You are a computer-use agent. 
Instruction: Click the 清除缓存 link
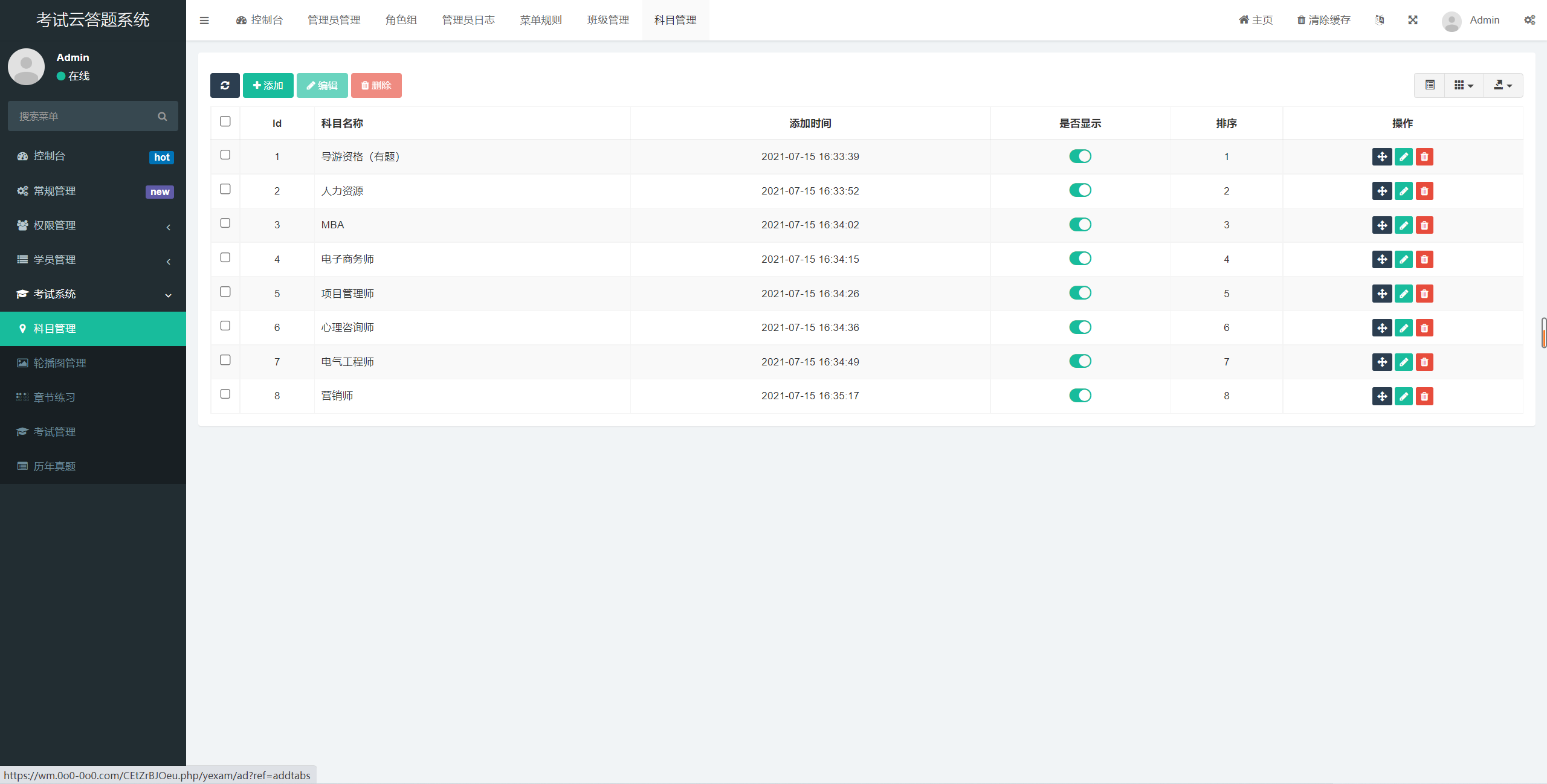(1323, 20)
